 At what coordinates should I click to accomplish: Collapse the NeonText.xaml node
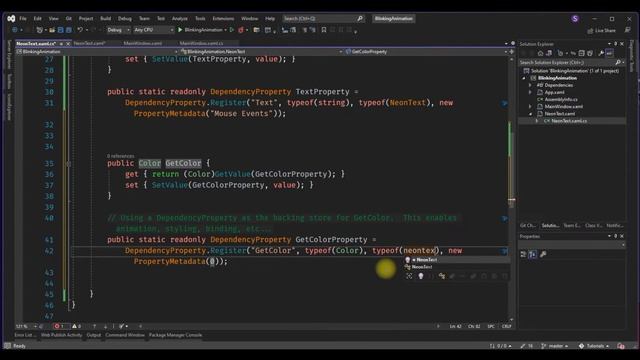pos(530,114)
